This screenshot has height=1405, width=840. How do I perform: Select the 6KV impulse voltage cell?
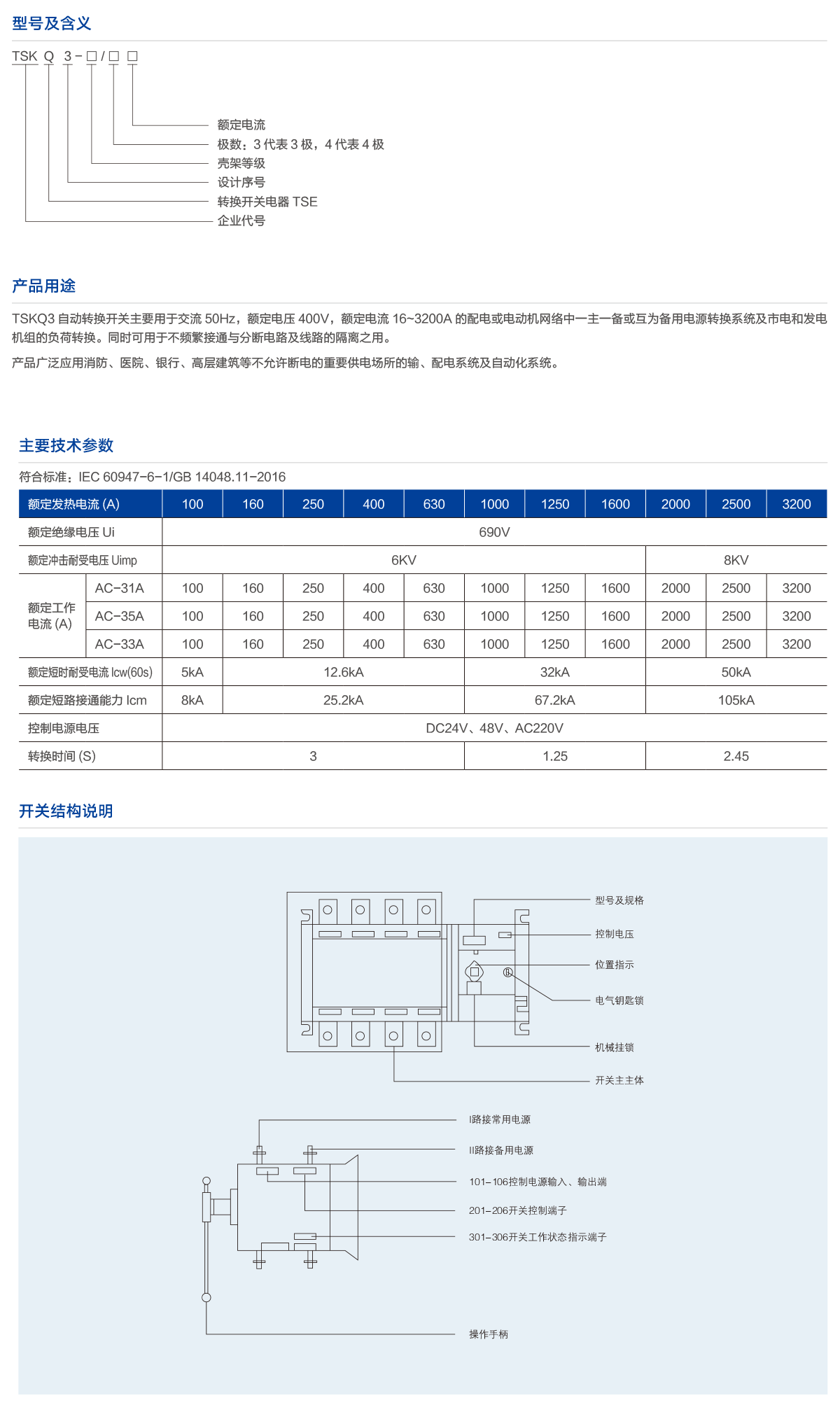click(x=404, y=560)
